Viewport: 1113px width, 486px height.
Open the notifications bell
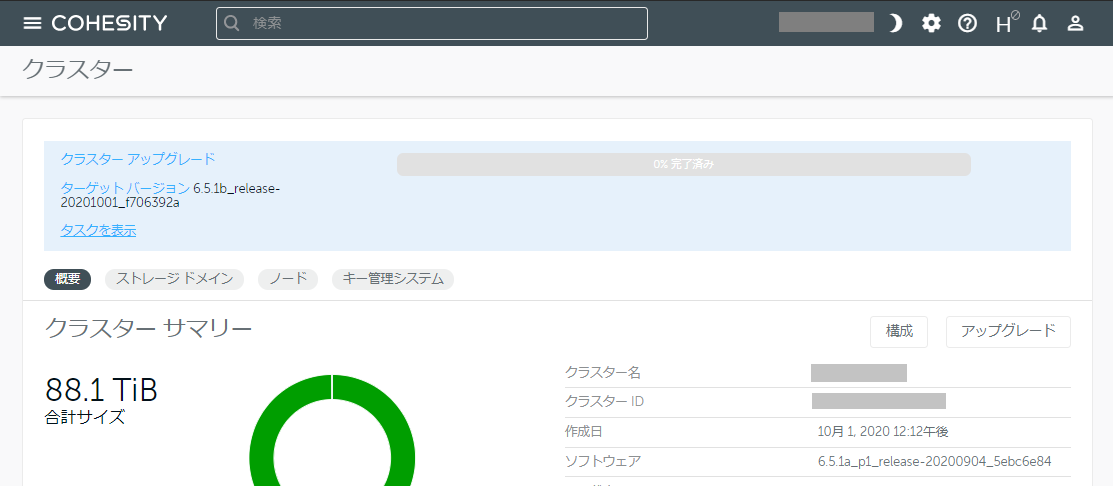click(x=1039, y=23)
